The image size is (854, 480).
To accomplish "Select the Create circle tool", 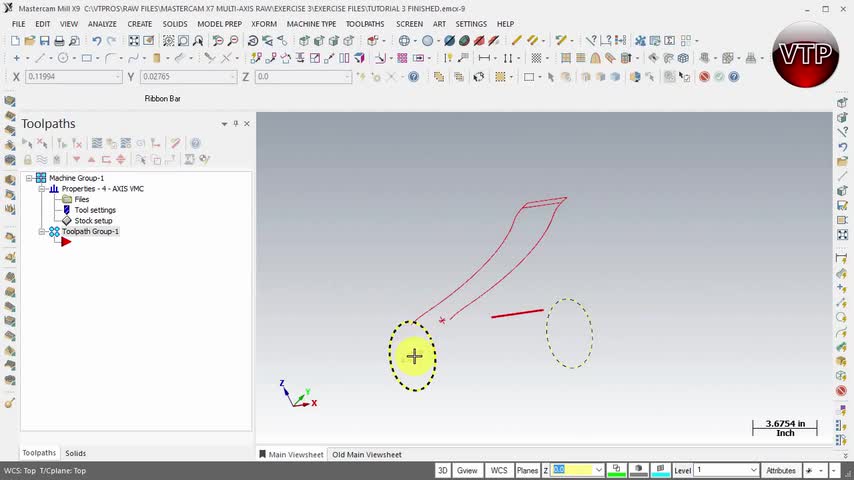I will click(x=63, y=58).
